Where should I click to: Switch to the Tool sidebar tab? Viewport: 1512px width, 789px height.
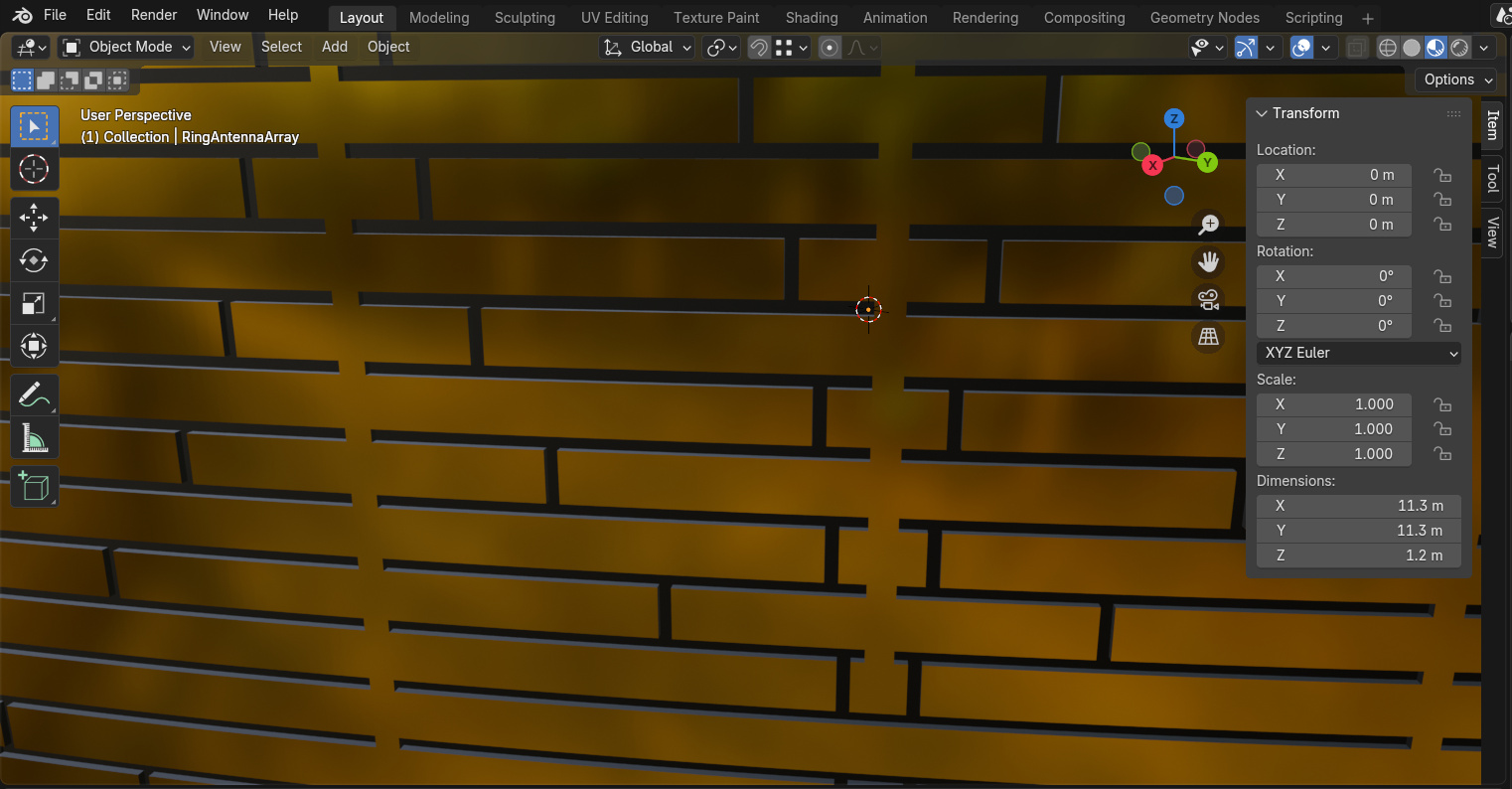click(x=1493, y=179)
